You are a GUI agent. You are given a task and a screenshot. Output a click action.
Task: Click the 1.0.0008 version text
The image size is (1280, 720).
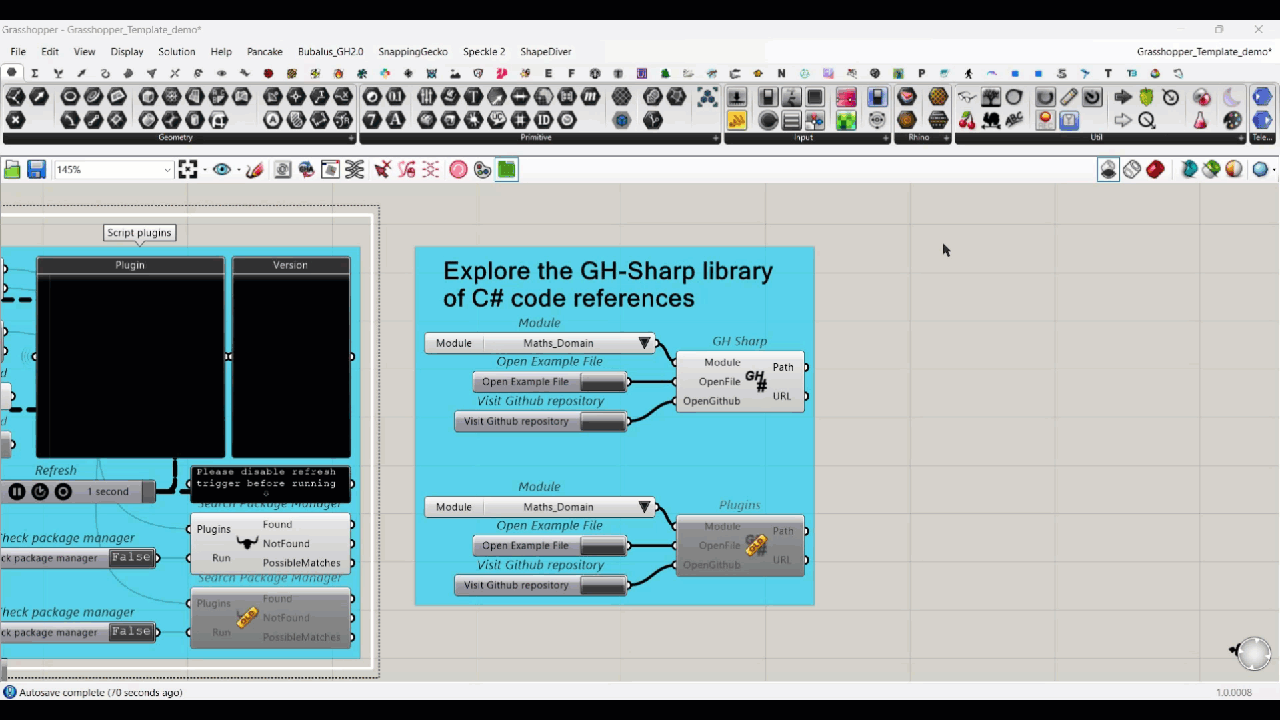click(1233, 692)
